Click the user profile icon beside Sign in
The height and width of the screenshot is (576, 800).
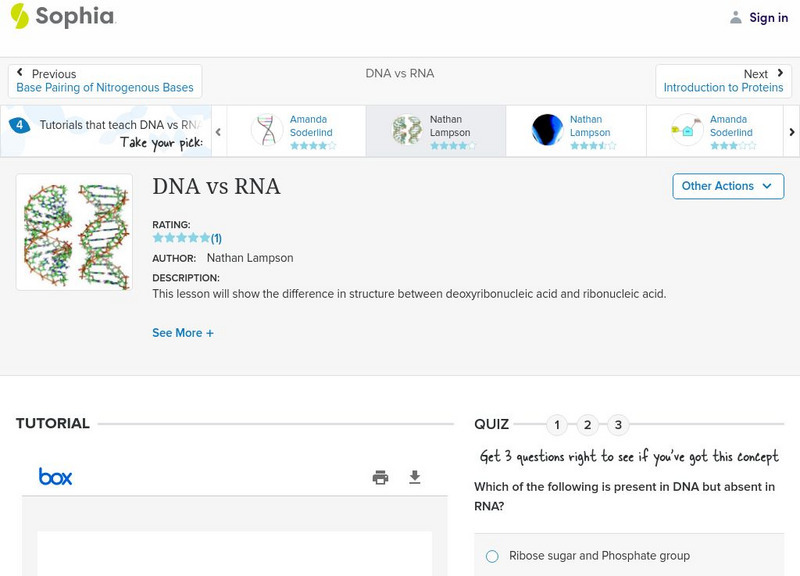[x=736, y=17]
